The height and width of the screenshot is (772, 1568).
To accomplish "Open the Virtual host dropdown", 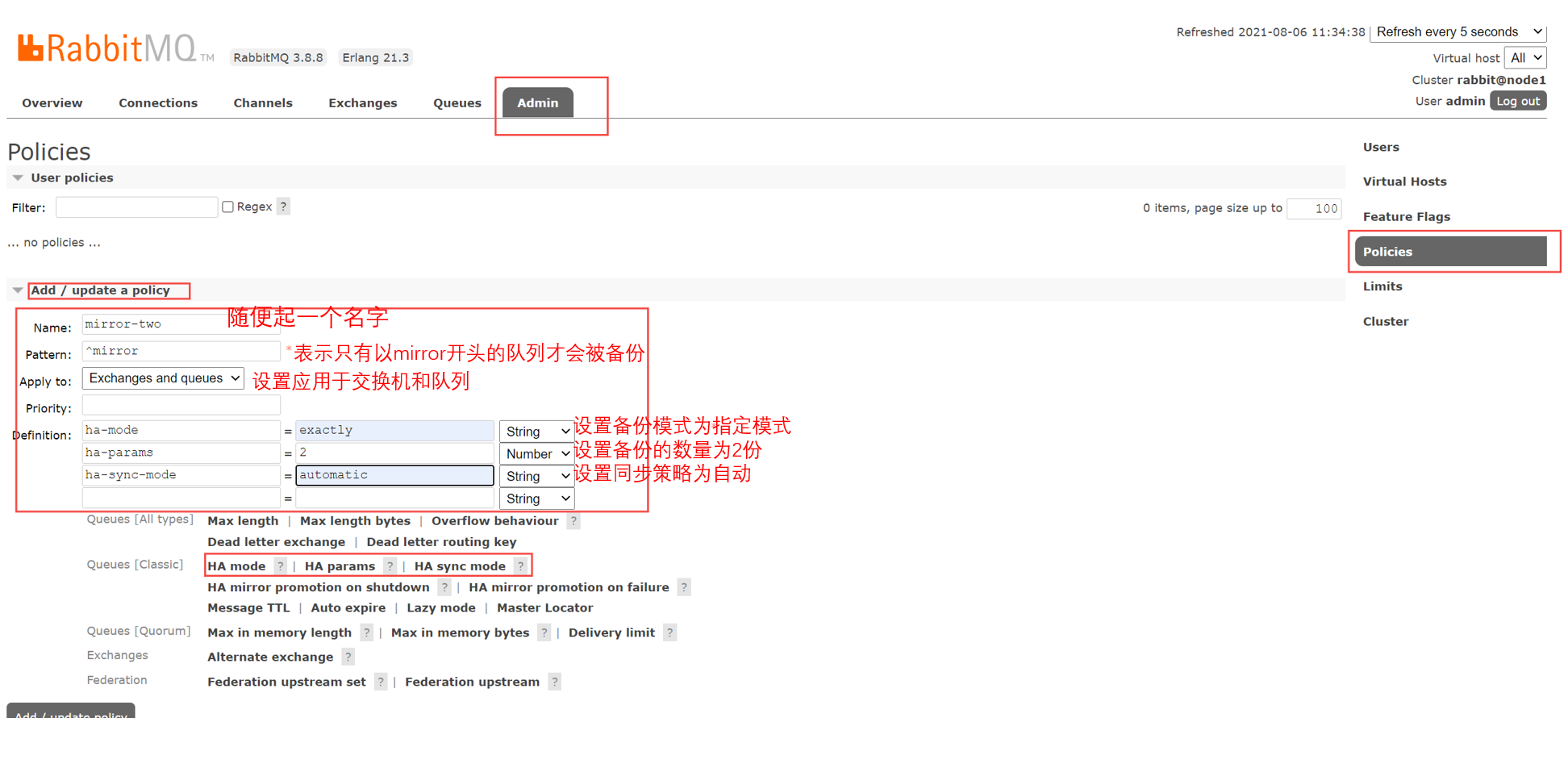I will 1525,58.
